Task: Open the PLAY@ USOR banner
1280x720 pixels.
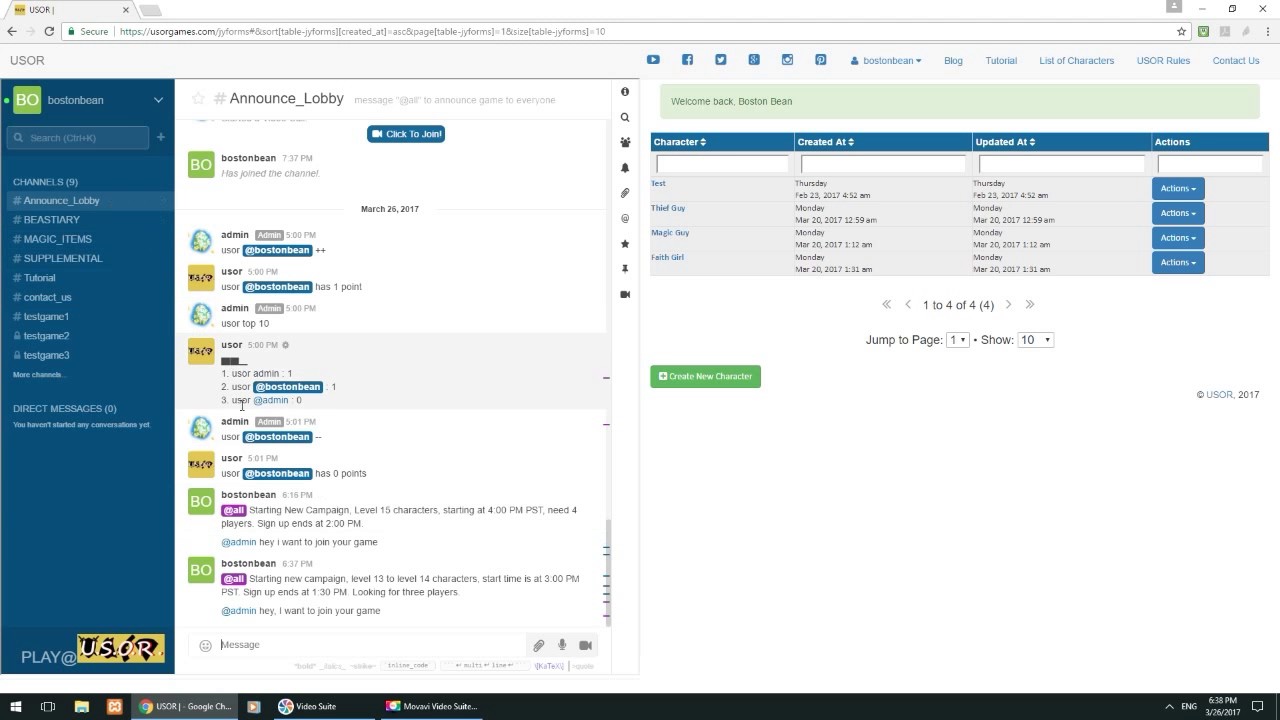Action: (x=93, y=651)
